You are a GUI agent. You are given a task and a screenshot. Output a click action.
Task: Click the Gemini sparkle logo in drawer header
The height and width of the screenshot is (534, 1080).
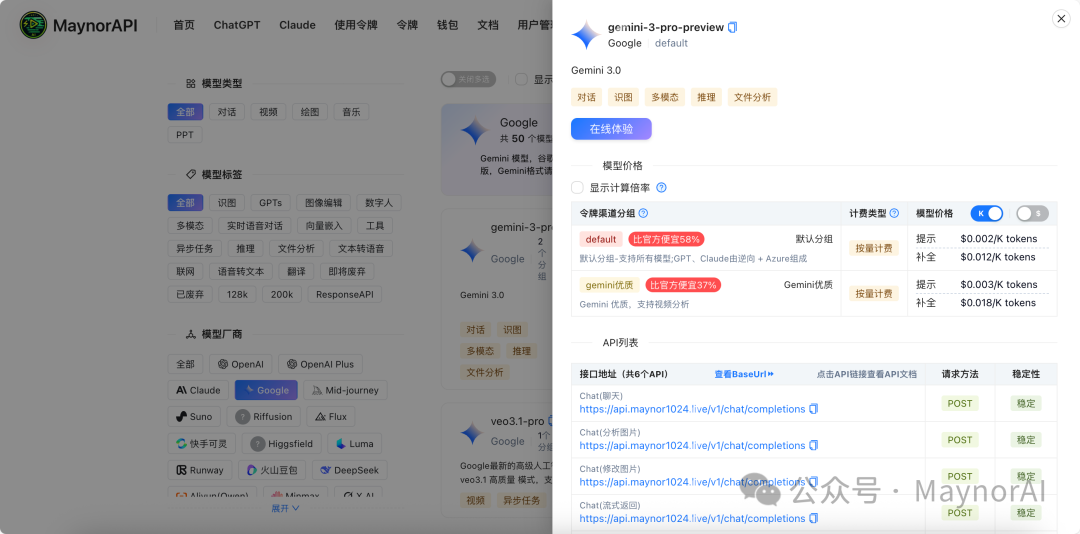click(x=586, y=35)
